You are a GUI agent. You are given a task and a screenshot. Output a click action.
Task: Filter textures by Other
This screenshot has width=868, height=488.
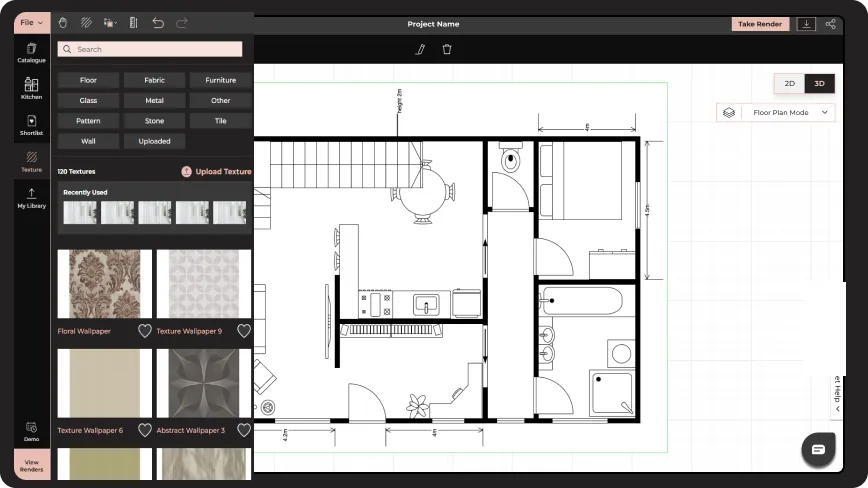[x=221, y=101]
